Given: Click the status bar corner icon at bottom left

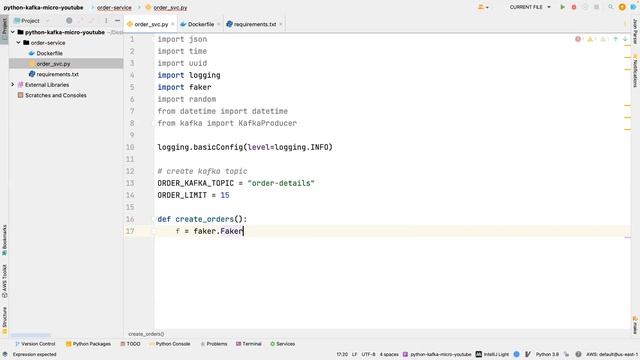Looking at the screenshot, I should [4, 354].
